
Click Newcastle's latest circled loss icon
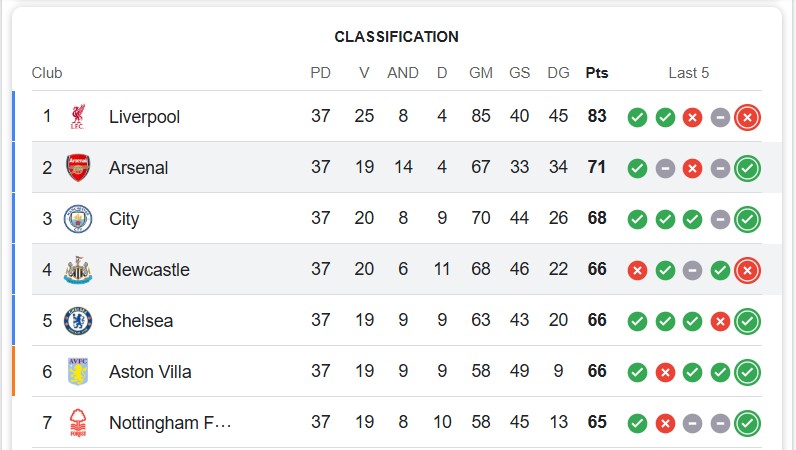tap(747, 270)
